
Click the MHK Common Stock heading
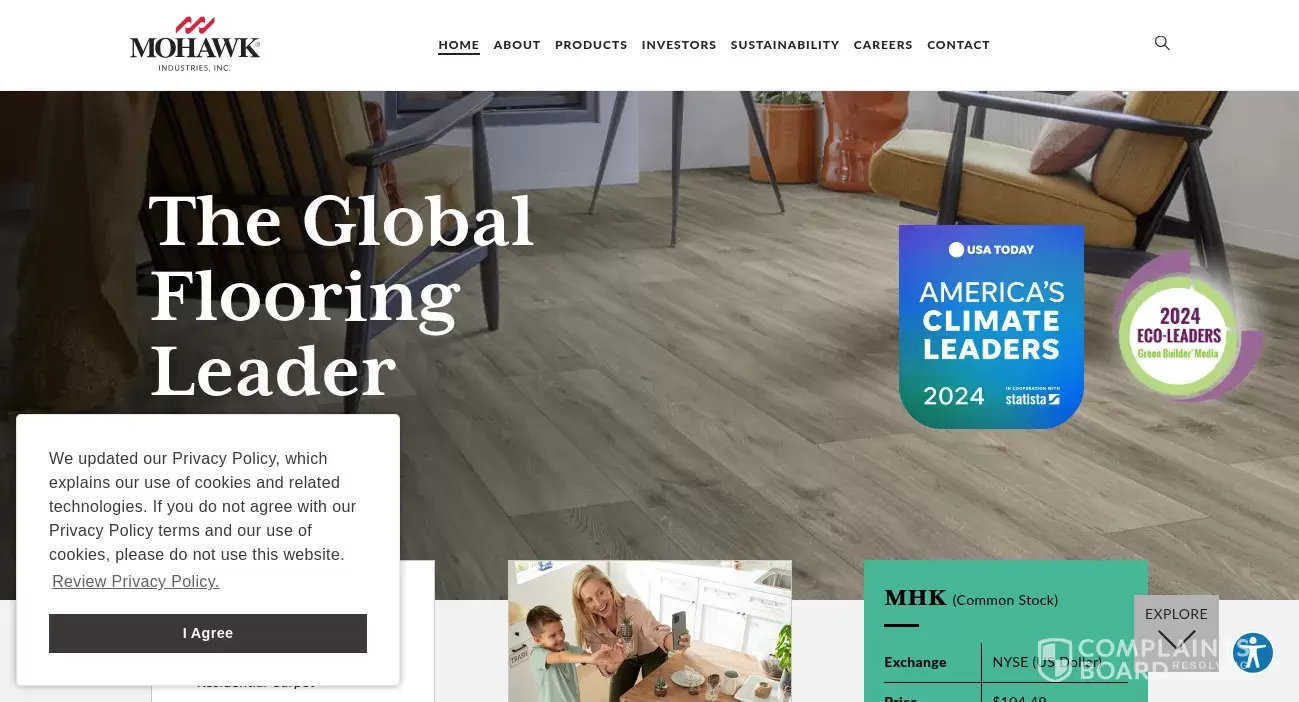click(971, 598)
